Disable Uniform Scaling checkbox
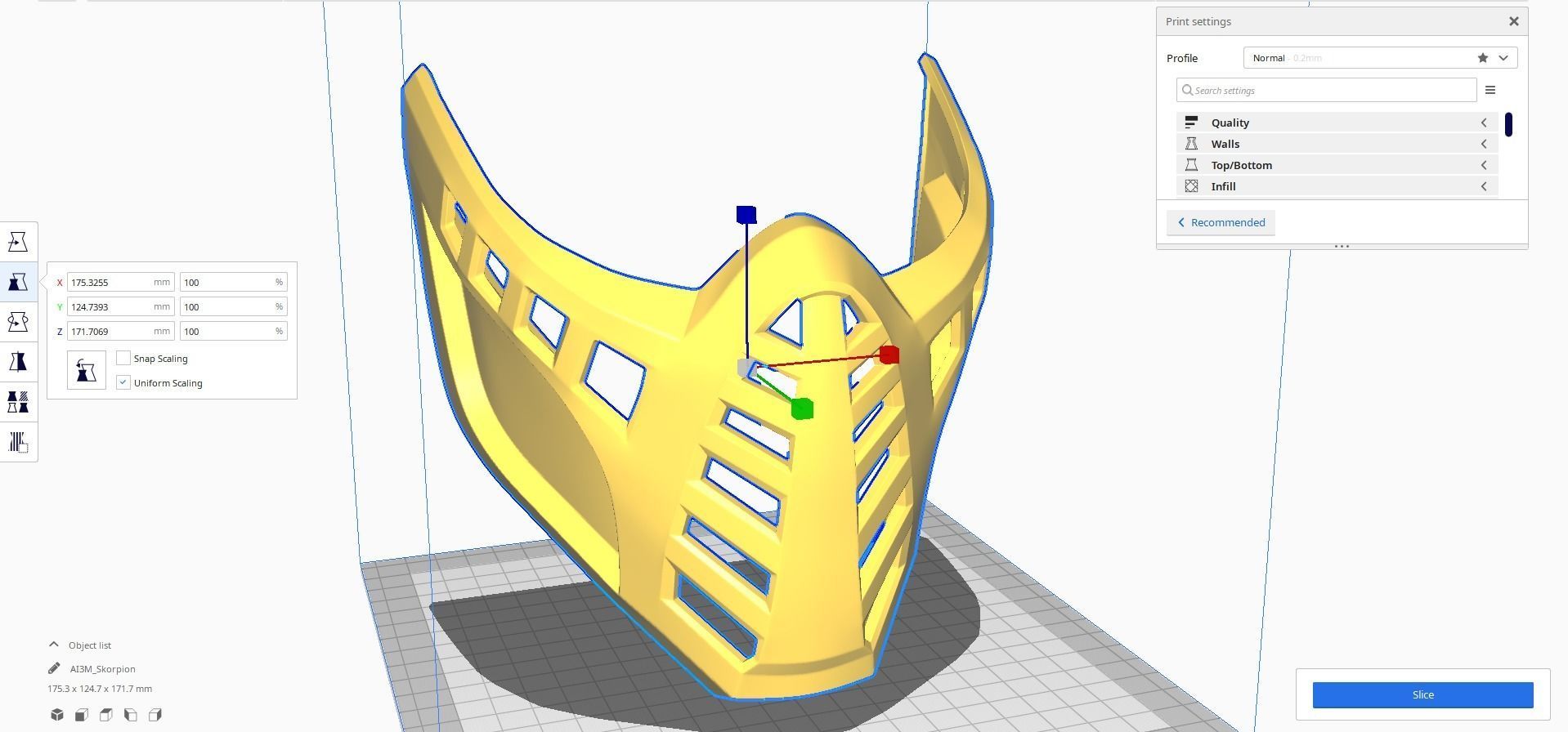Viewport: 1568px width, 732px height. 123,382
